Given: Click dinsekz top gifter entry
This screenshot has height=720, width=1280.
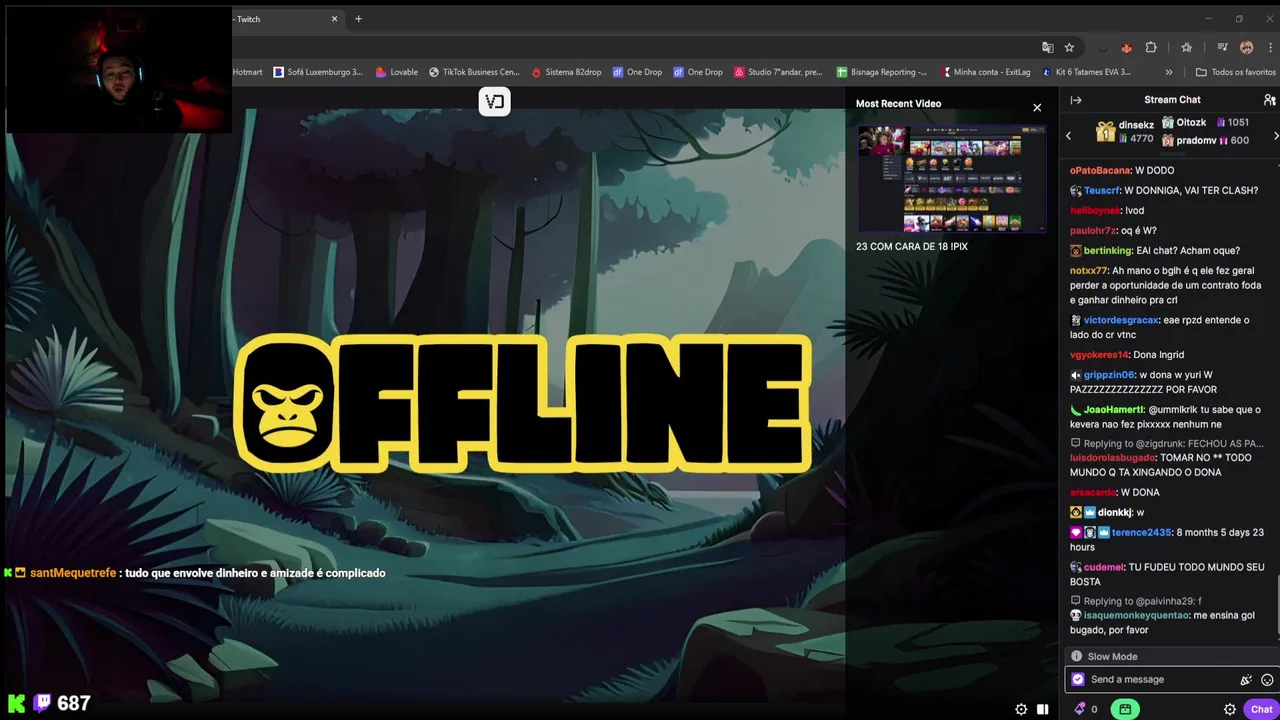Looking at the screenshot, I should tap(1124, 132).
